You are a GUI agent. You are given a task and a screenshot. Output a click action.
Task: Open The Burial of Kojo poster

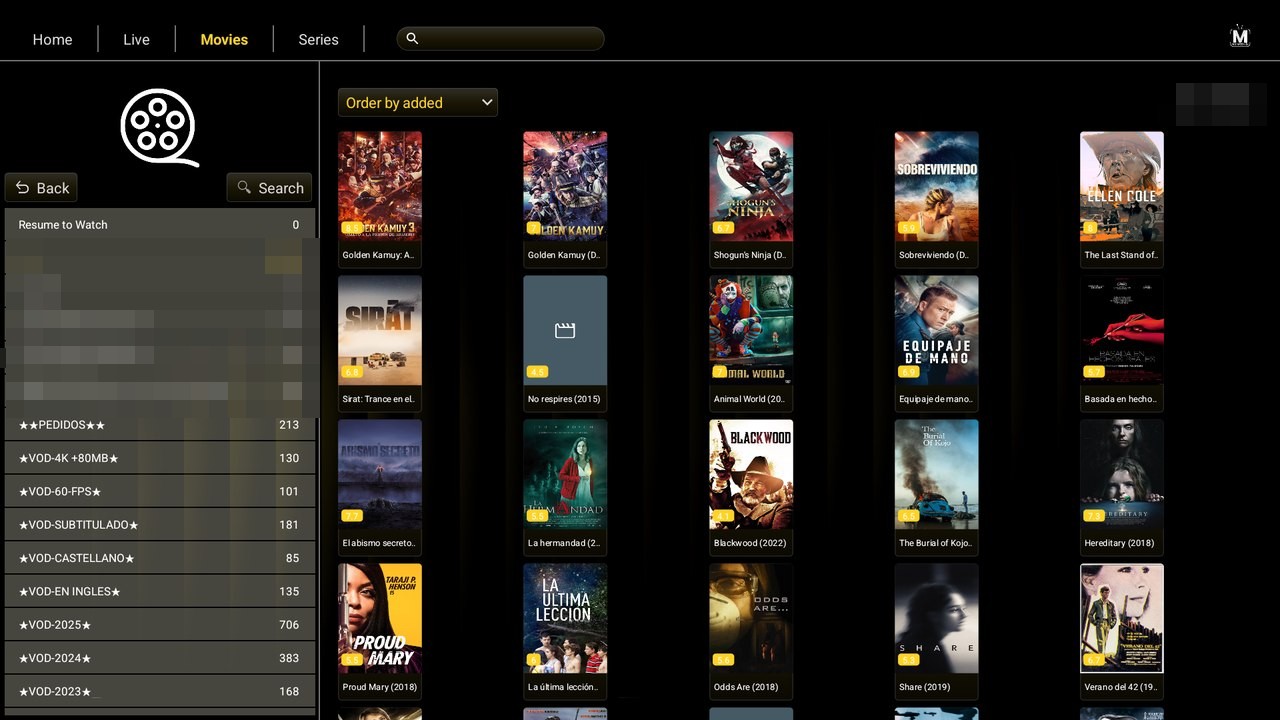coord(936,474)
